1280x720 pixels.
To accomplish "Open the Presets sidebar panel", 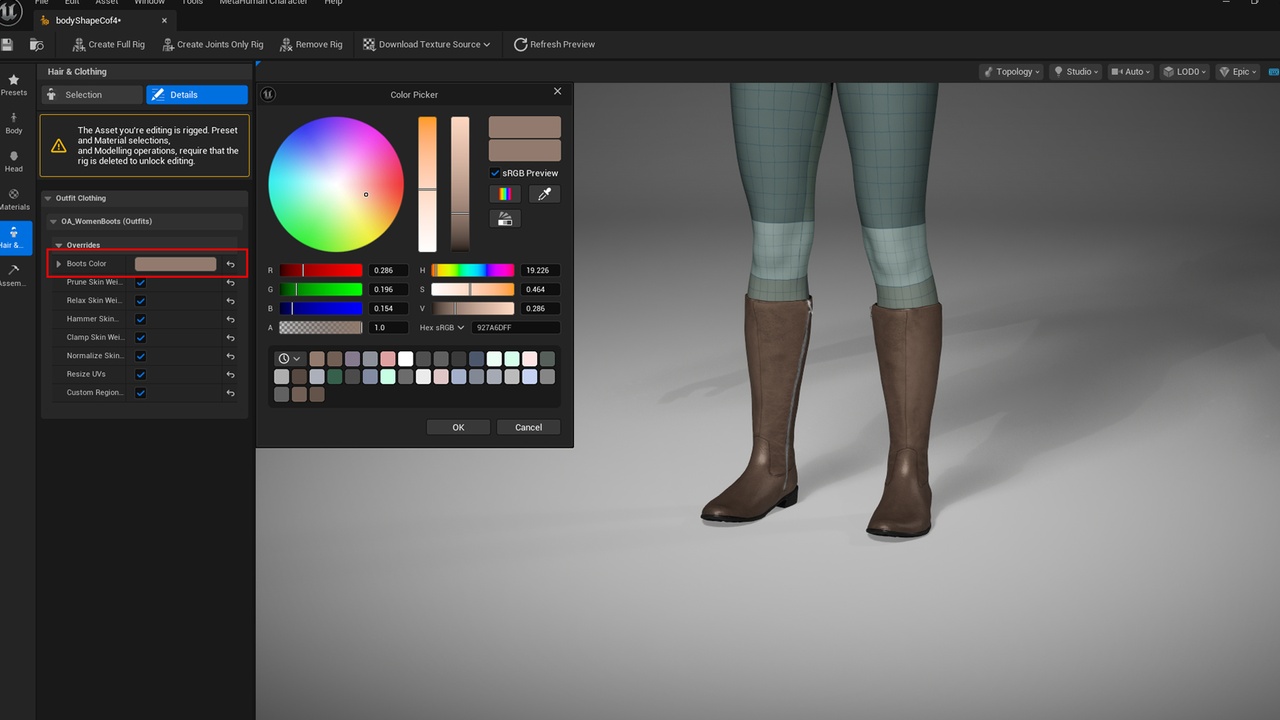I will pos(14,85).
